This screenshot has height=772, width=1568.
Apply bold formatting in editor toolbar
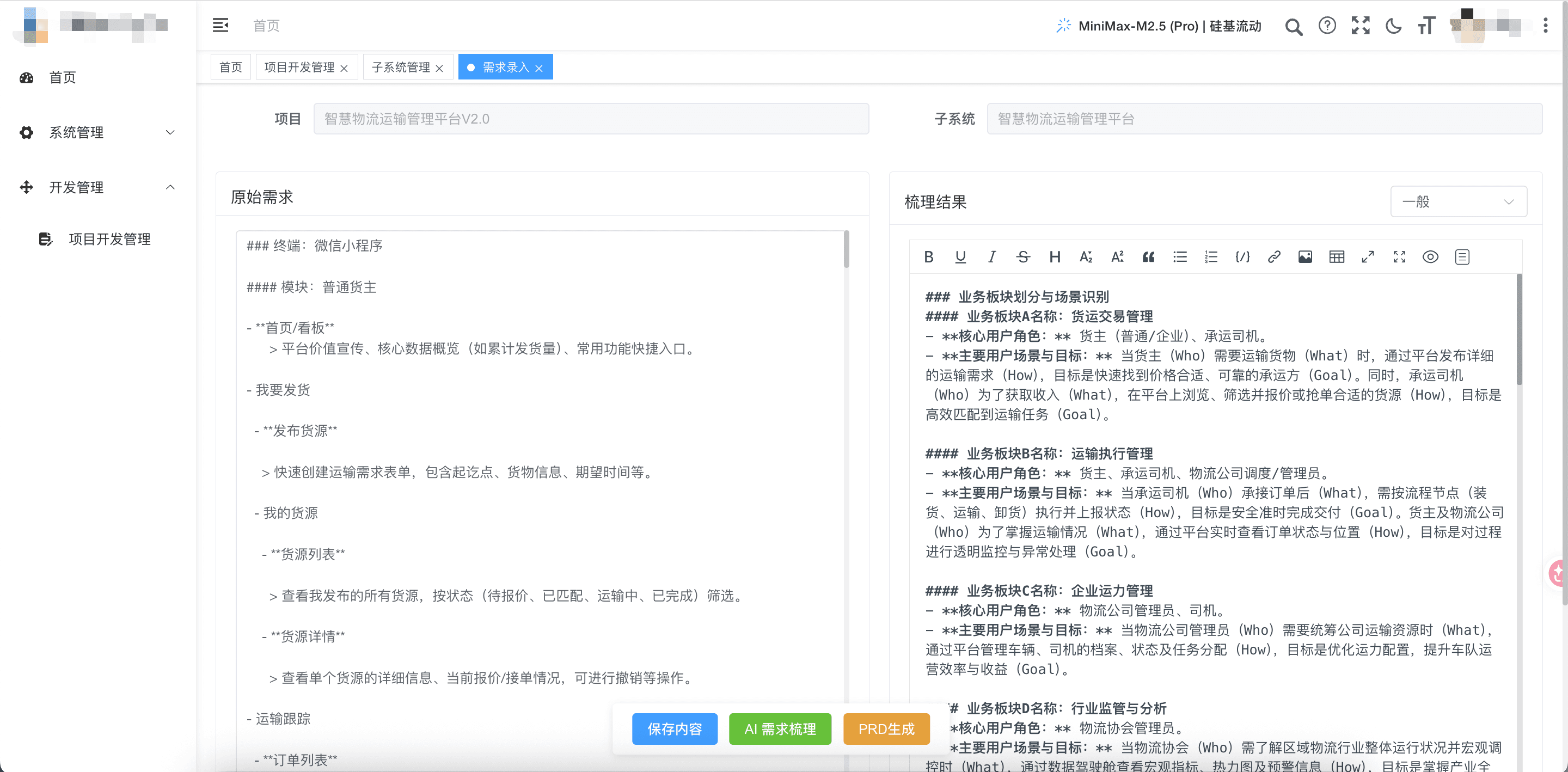(x=928, y=257)
